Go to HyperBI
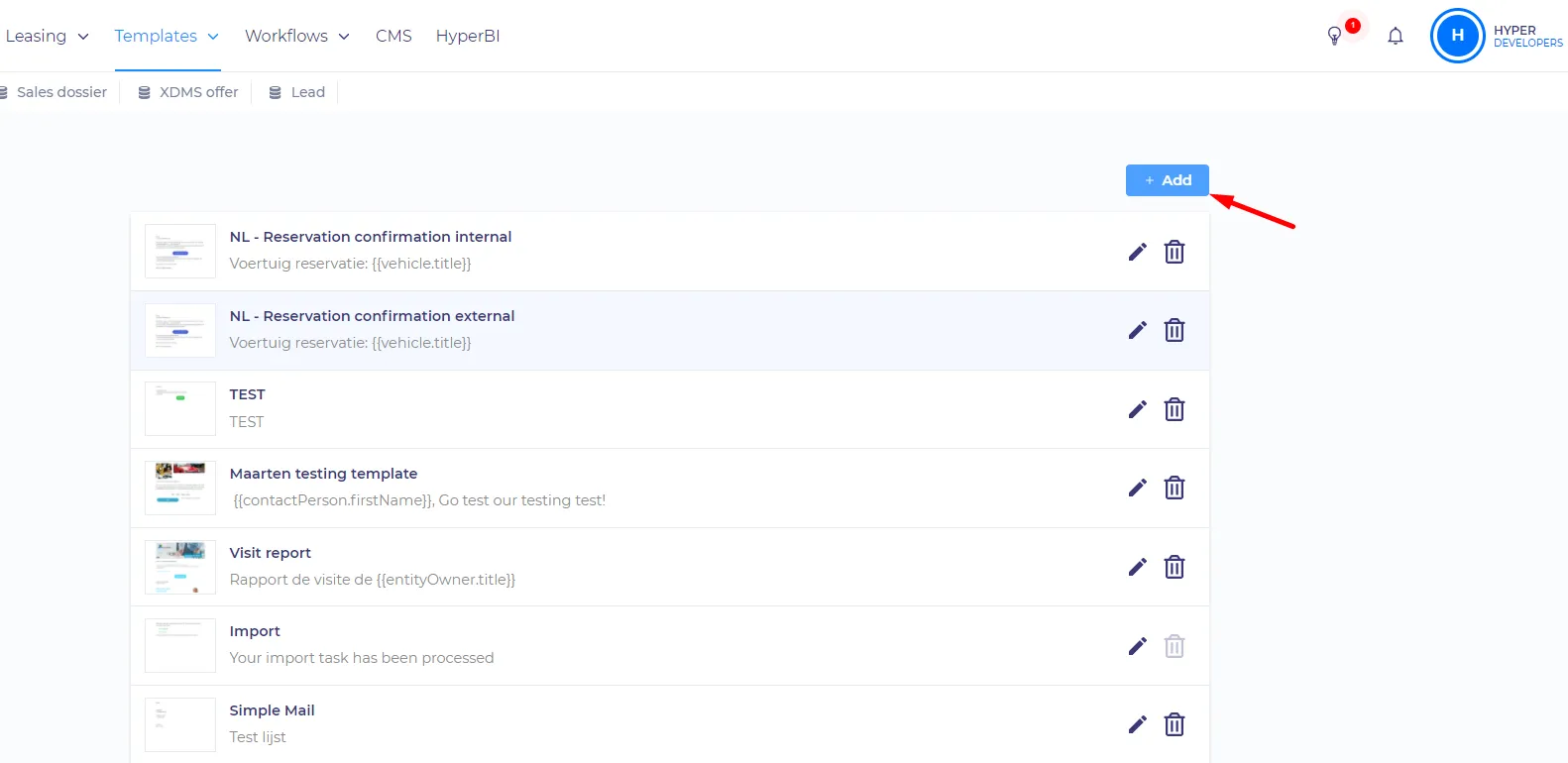The height and width of the screenshot is (763, 1568). pos(468,36)
